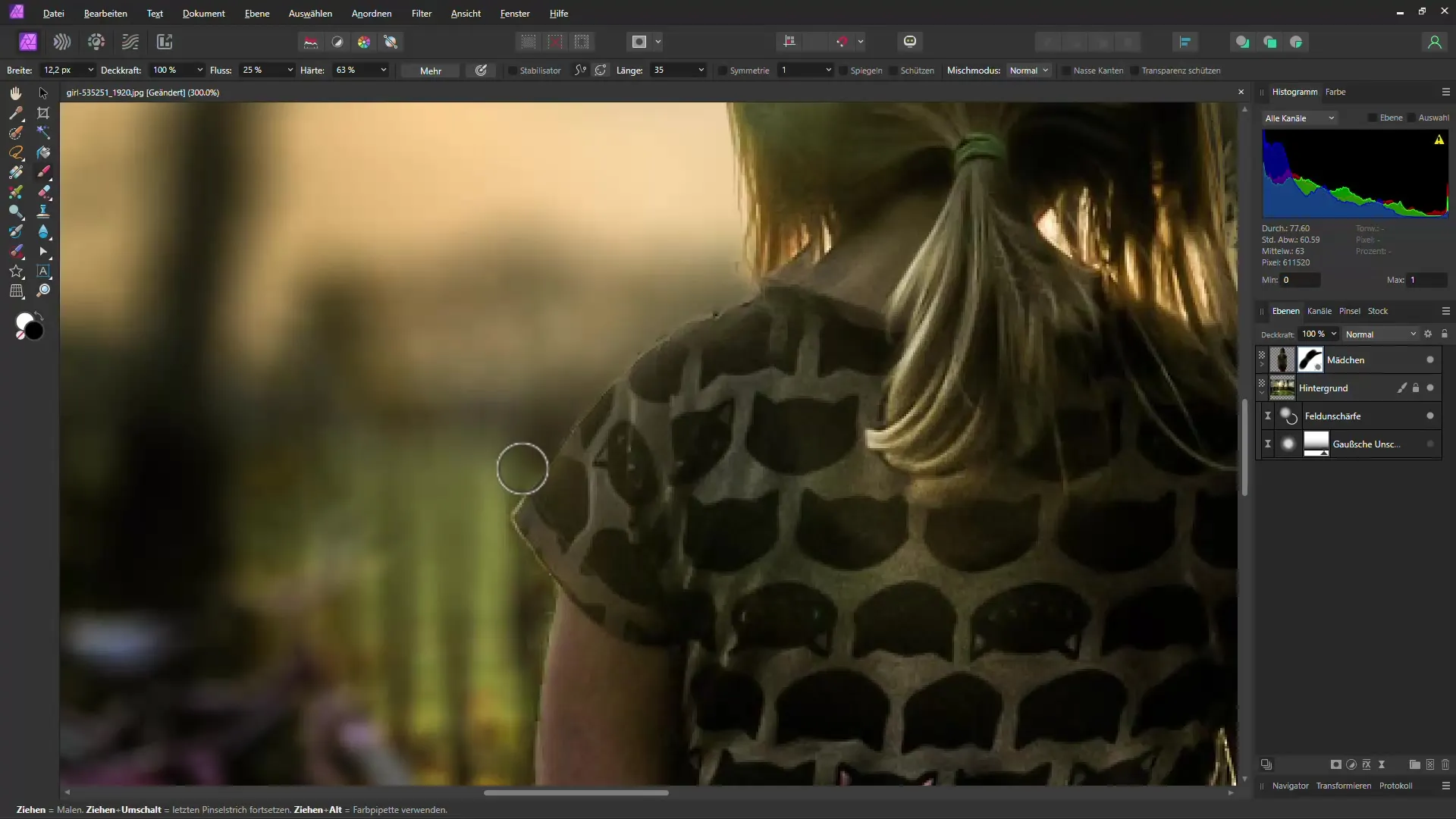
Task: Select the Zoom magnifier tool
Action: [43, 290]
